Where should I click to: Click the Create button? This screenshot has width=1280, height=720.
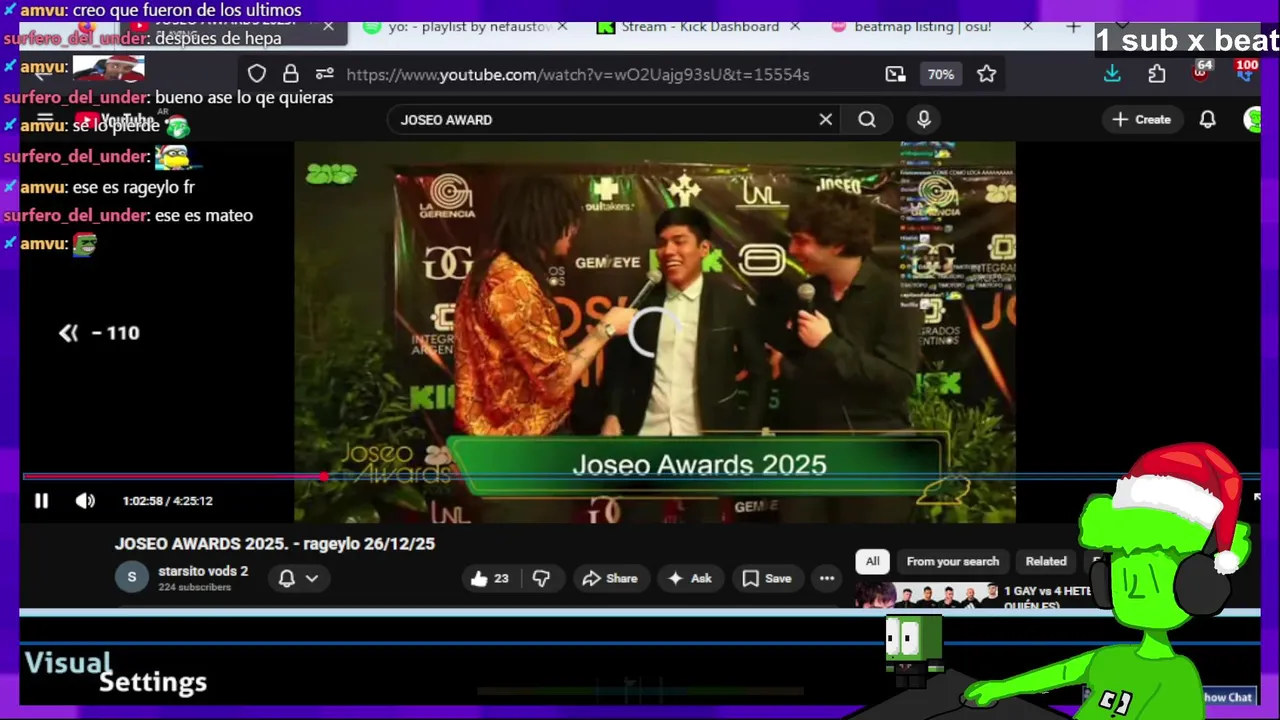[1141, 120]
